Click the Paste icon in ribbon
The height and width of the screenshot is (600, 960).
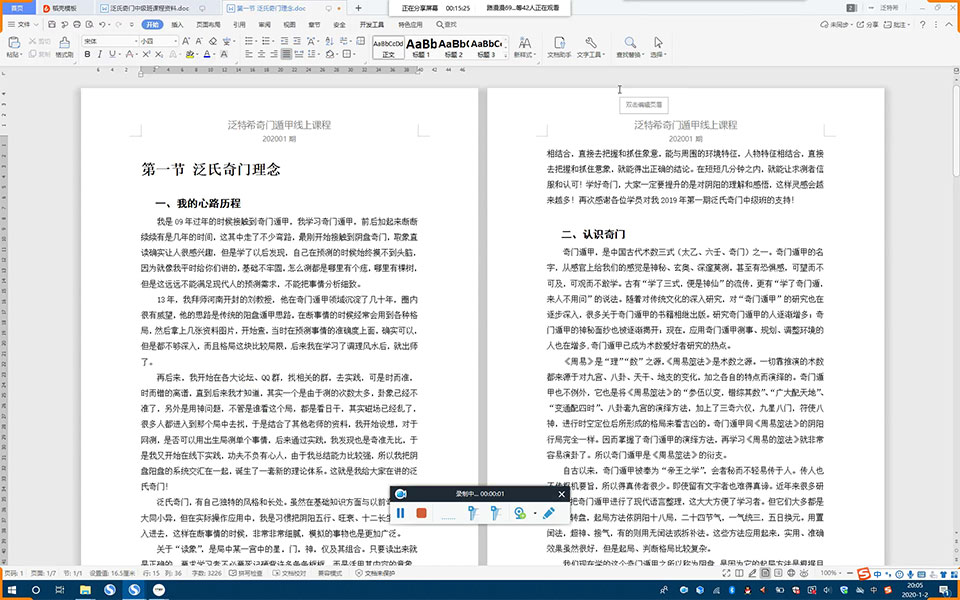[13, 42]
